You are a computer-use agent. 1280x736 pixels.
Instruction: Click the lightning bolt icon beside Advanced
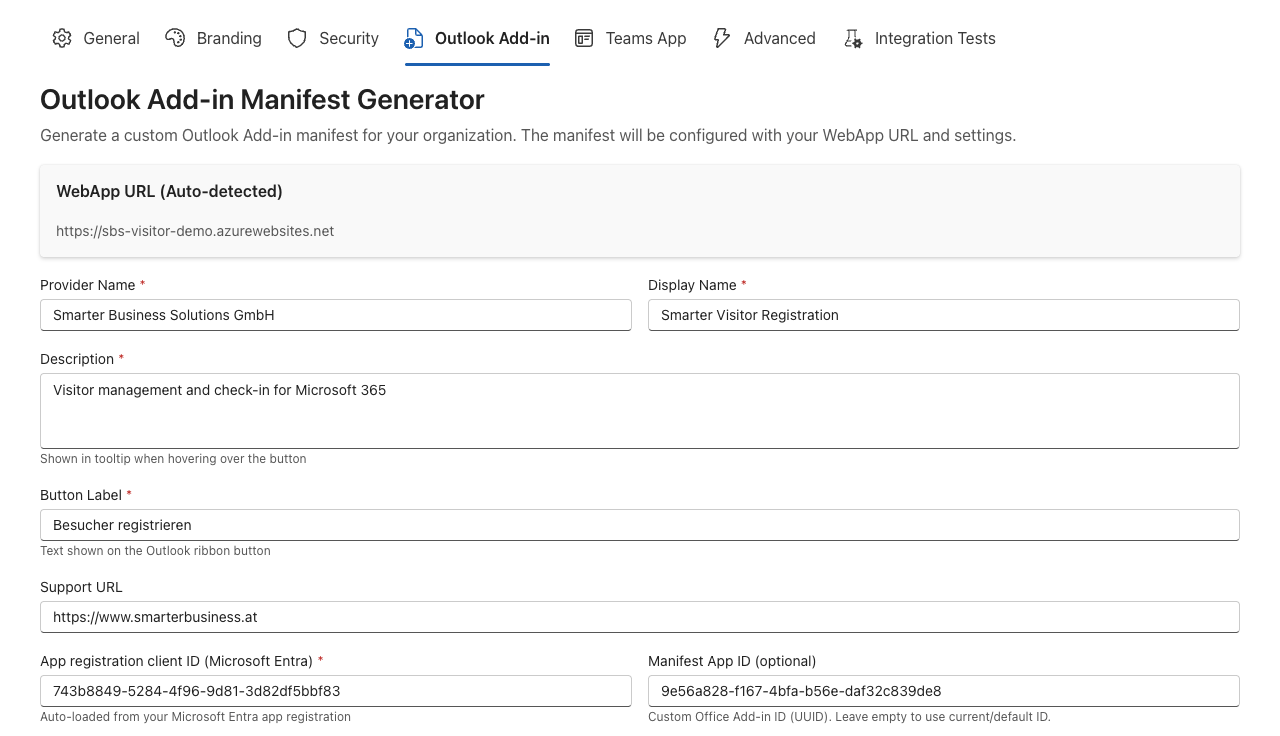tap(722, 38)
